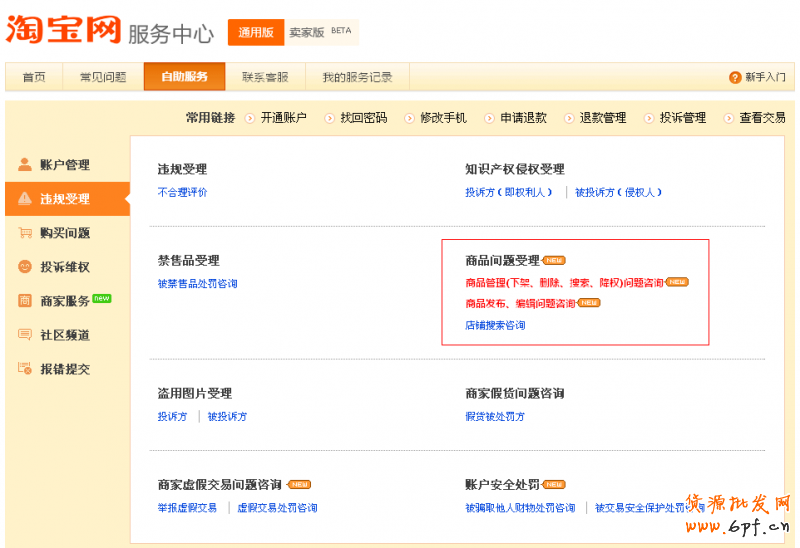Open the 修改手机 quick link
This screenshot has height=548, width=800.
[443, 118]
